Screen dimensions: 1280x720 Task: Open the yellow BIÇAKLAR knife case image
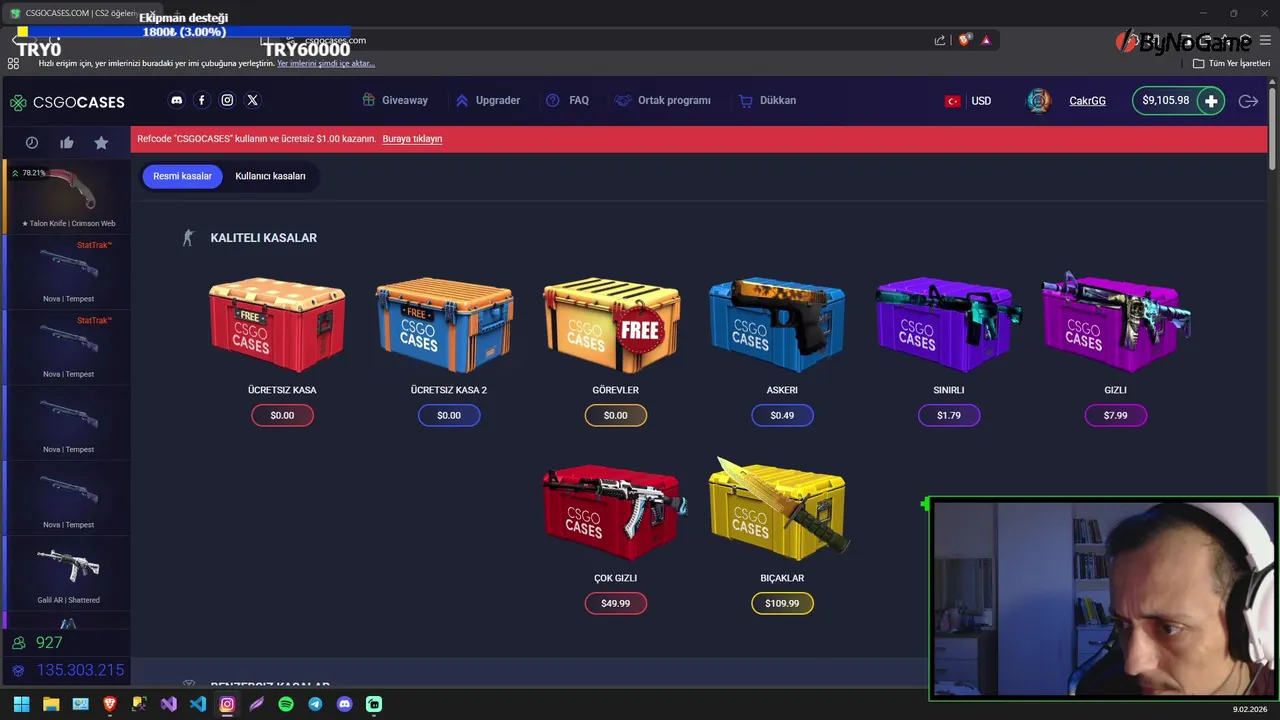(x=782, y=508)
